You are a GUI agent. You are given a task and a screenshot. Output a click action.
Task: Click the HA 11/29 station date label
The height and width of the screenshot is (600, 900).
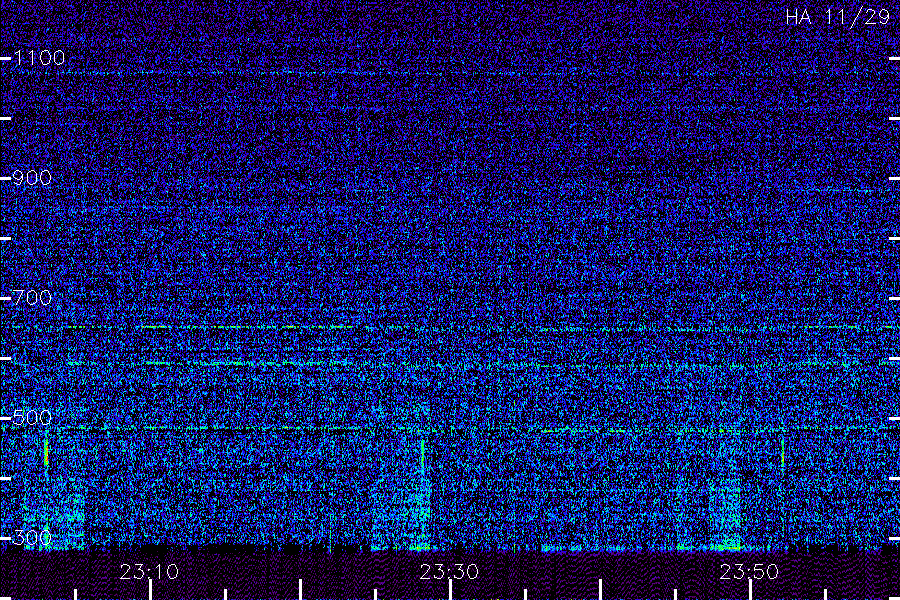pyautogui.click(x=837, y=17)
